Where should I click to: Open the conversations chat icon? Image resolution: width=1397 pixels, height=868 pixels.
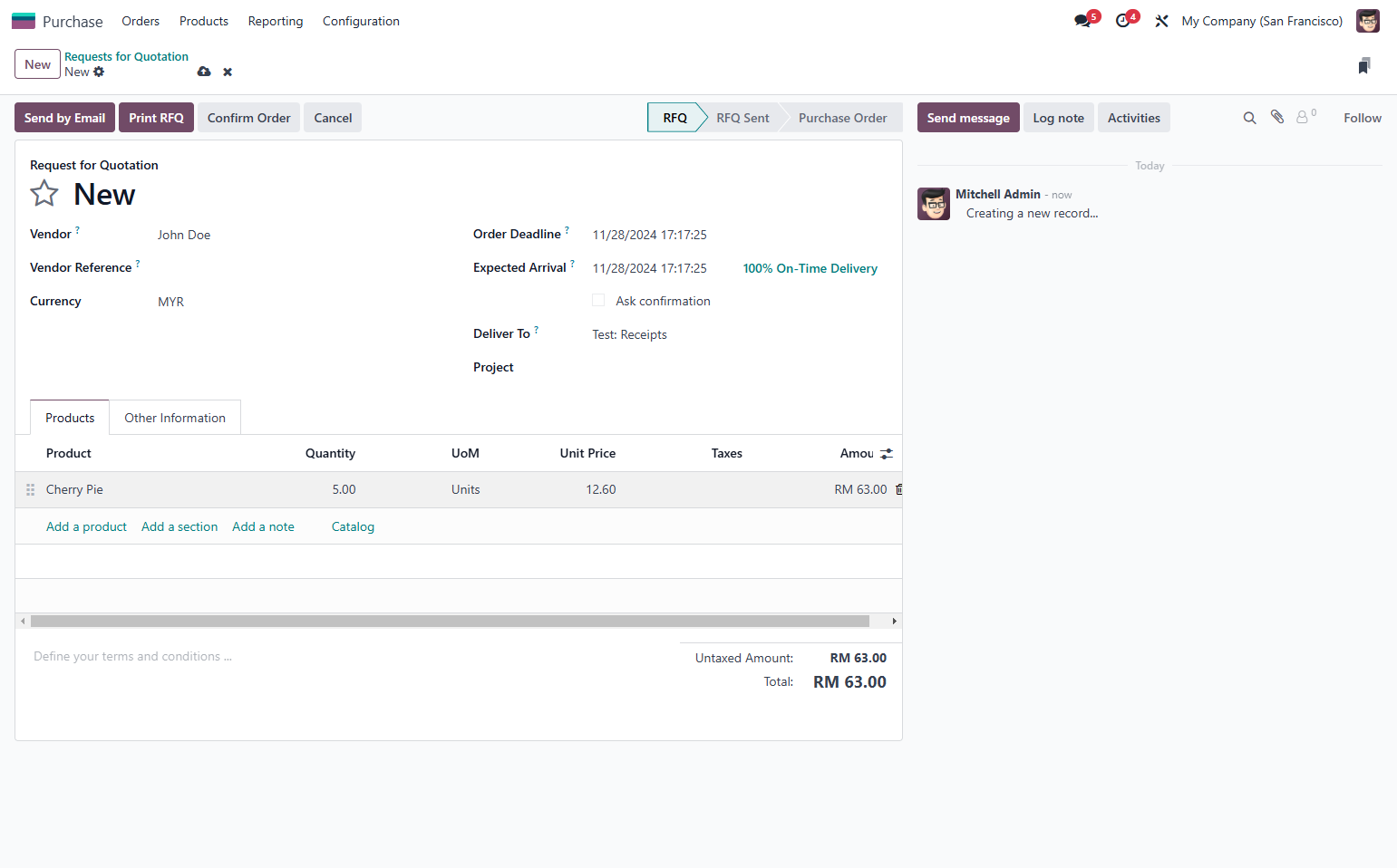1082,21
